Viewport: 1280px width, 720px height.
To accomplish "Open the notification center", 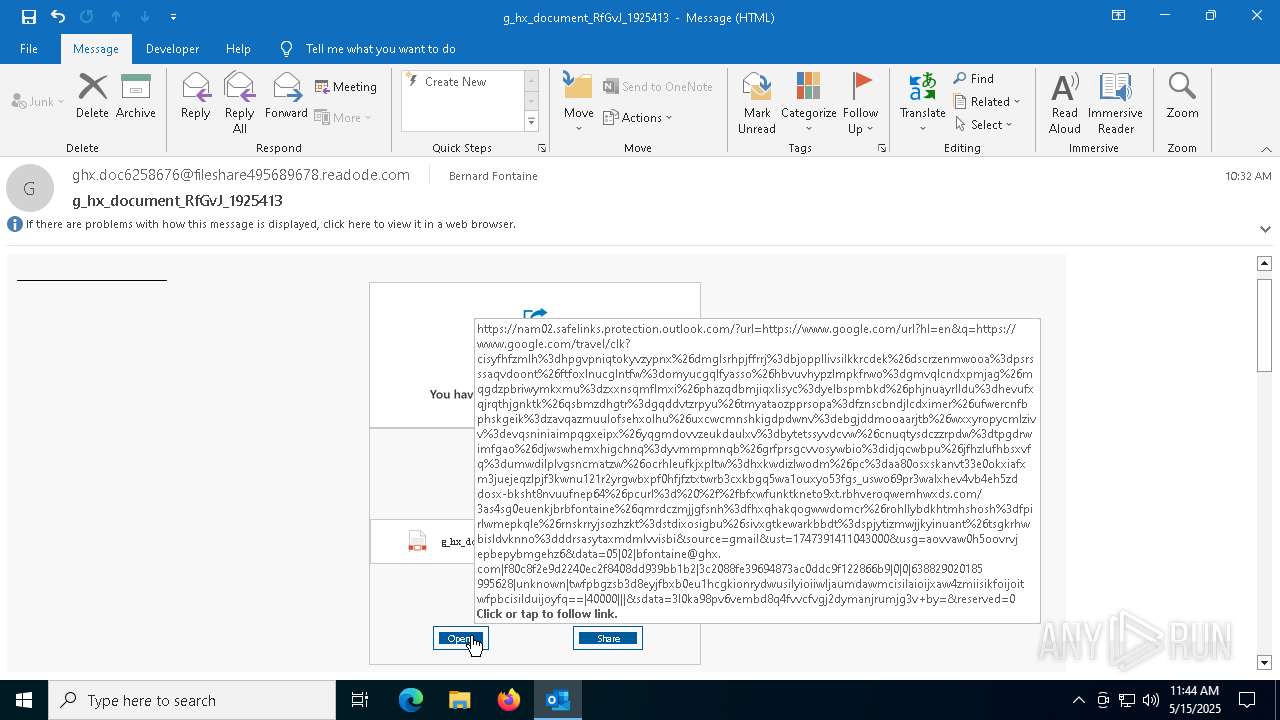I will click(x=1248, y=700).
